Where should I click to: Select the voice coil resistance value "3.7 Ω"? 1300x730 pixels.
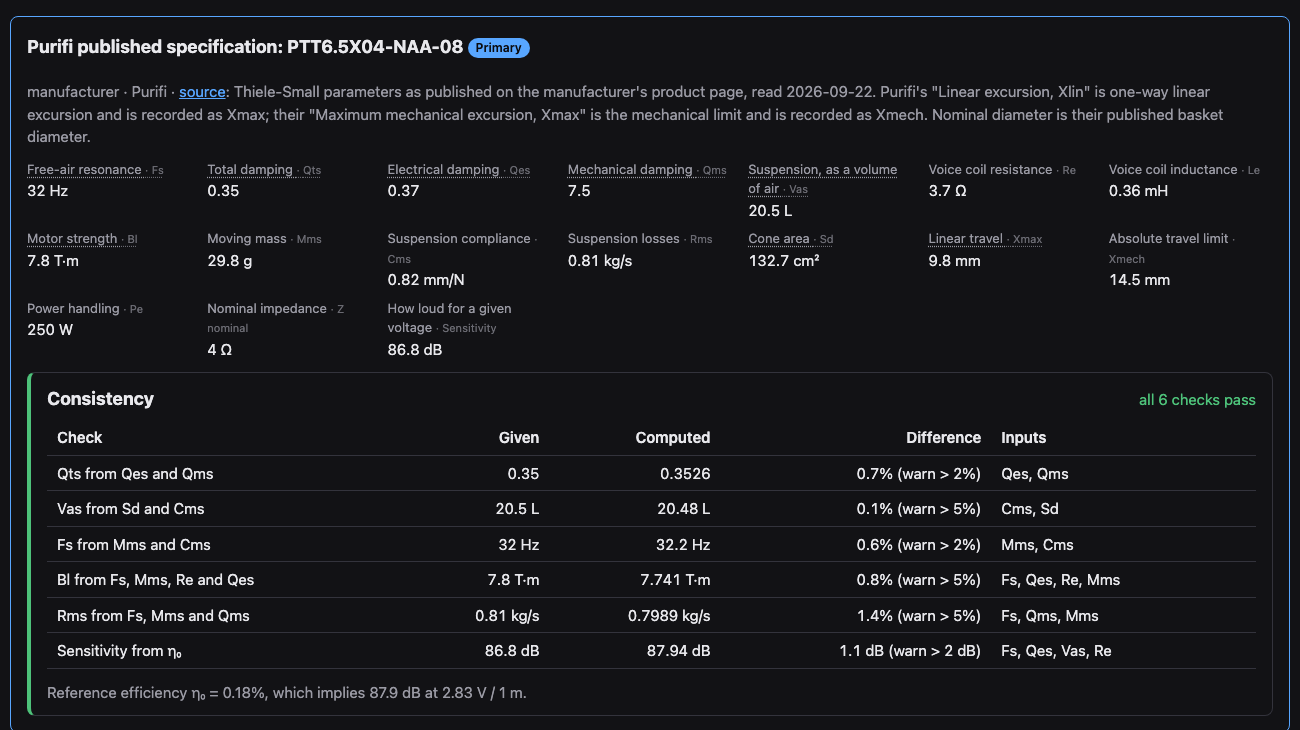(x=947, y=191)
